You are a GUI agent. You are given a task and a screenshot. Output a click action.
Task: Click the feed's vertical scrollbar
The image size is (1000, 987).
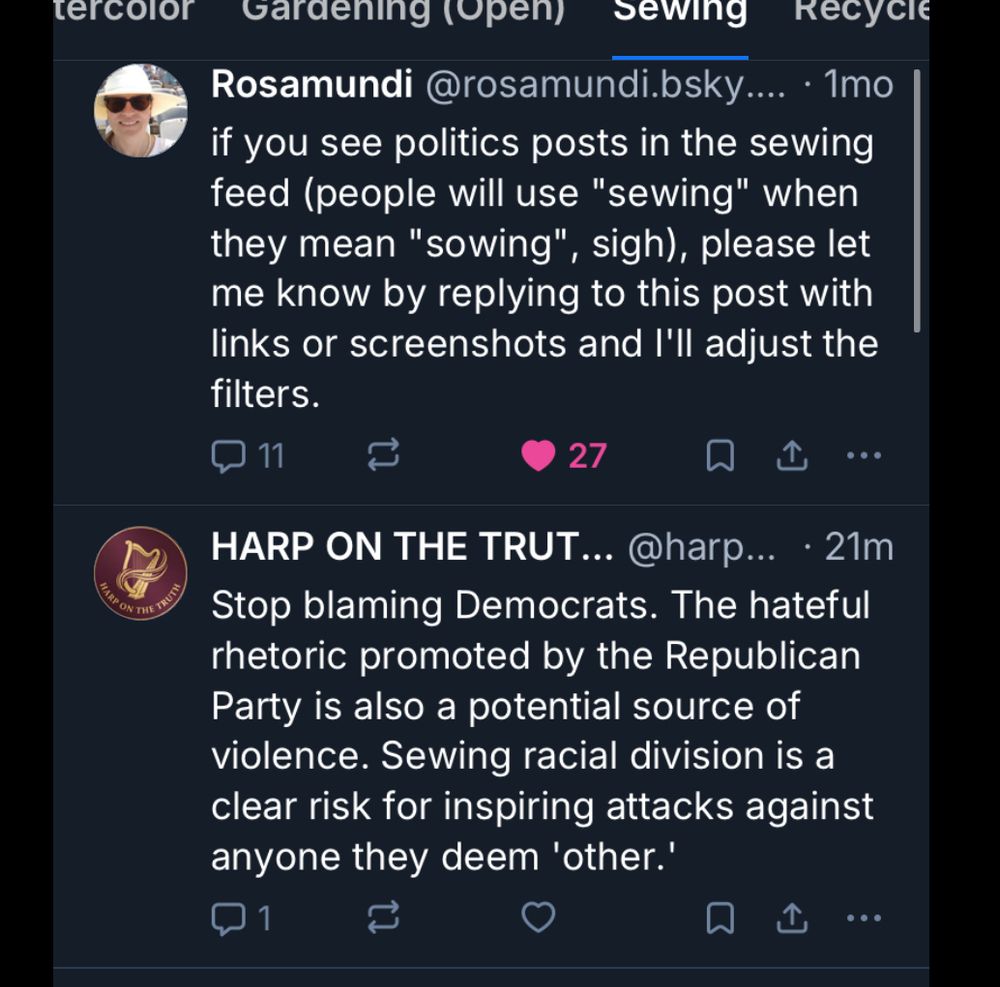pyautogui.click(x=916, y=200)
